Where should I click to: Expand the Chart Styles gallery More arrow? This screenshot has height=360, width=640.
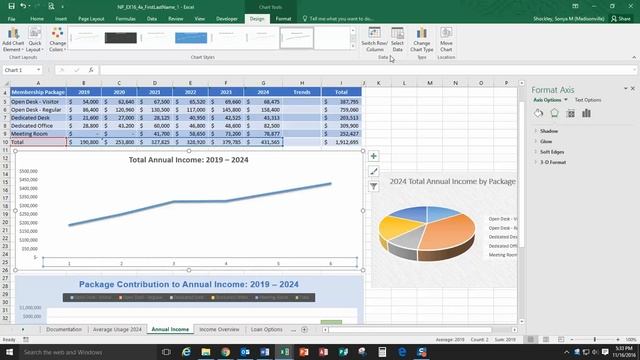(353, 47)
